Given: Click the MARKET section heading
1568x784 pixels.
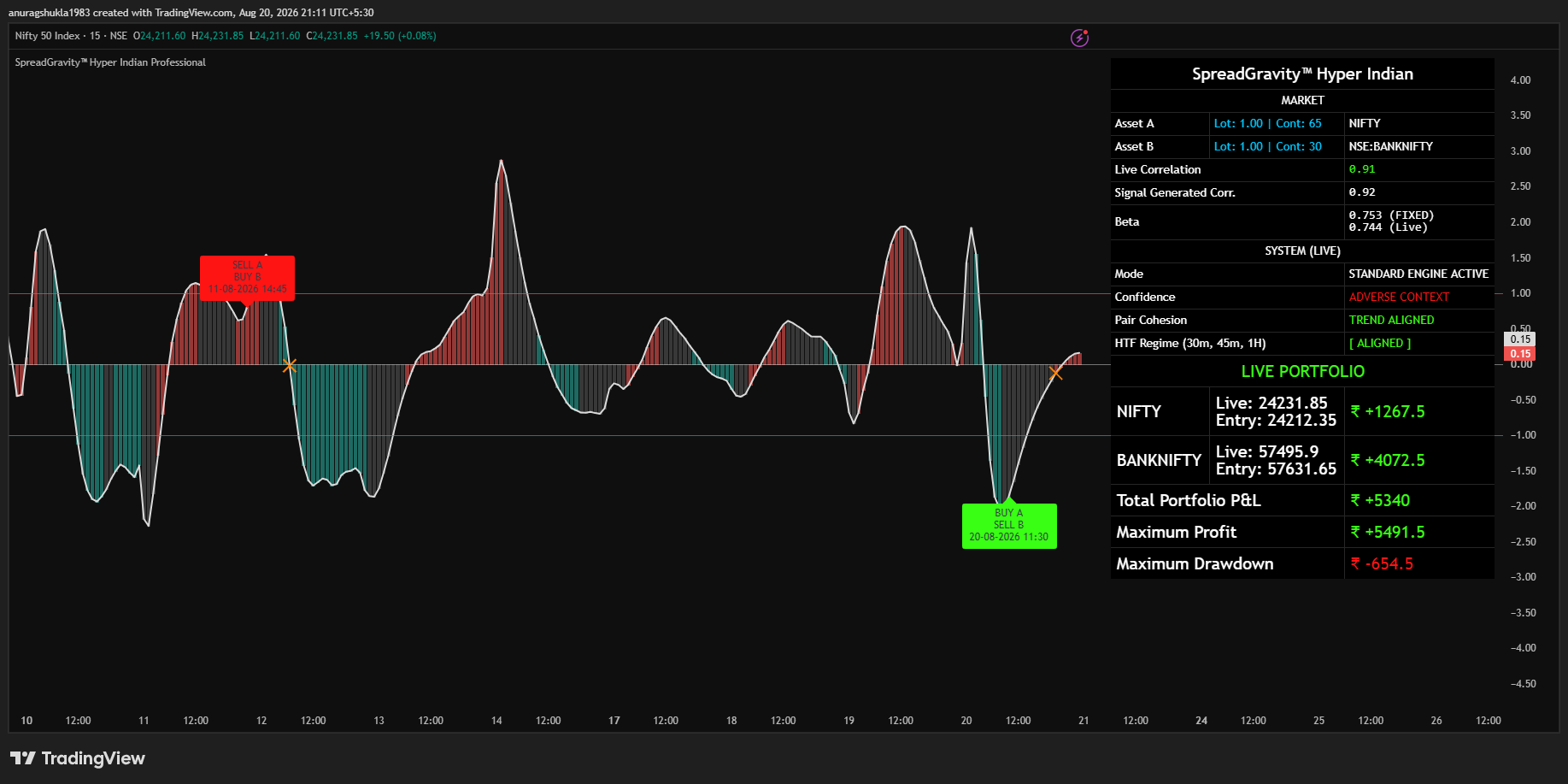Looking at the screenshot, I should tap(1302, 101).
